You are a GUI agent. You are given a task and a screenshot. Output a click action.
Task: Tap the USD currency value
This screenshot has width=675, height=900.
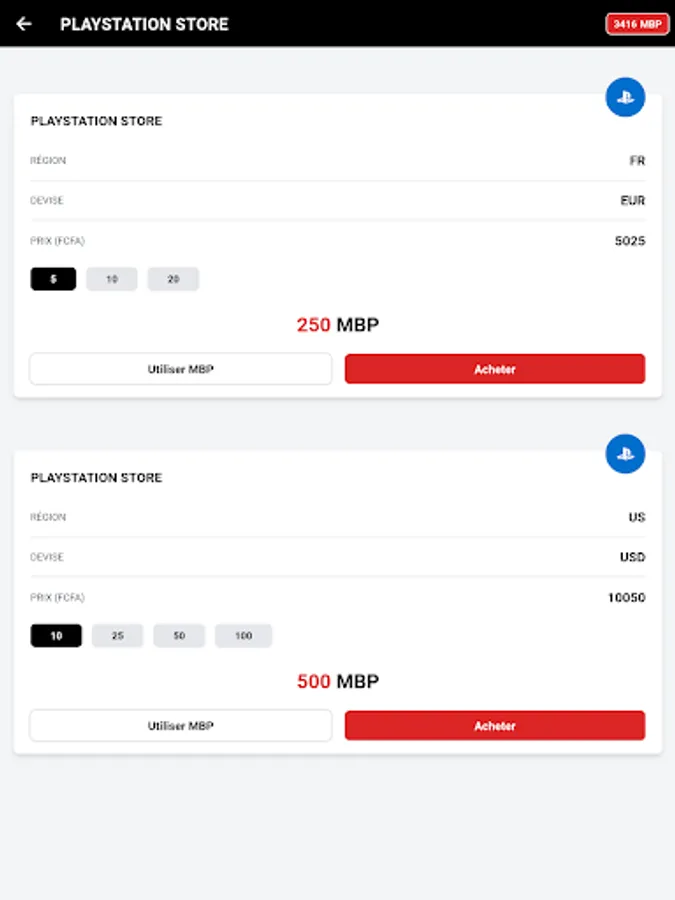(632, 557)
